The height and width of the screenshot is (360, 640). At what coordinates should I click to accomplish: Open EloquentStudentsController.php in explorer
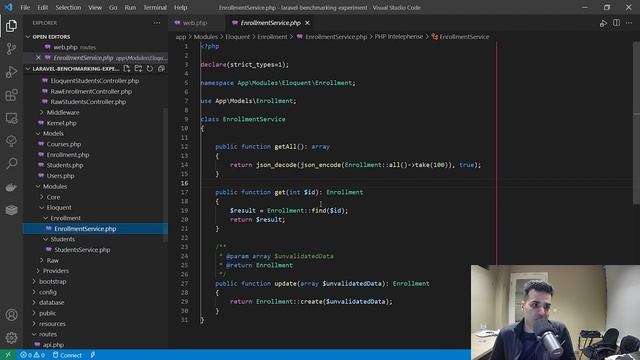click(x=96, y=81)
